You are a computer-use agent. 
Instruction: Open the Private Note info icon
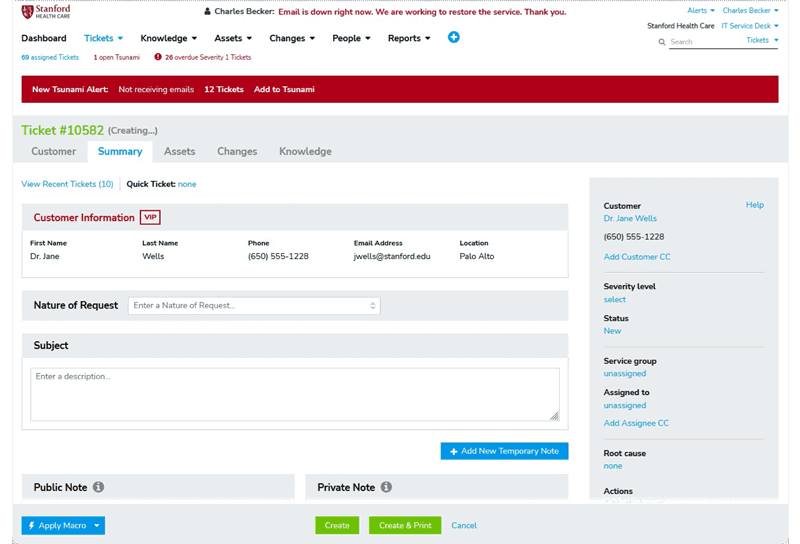tap(386, 487)
